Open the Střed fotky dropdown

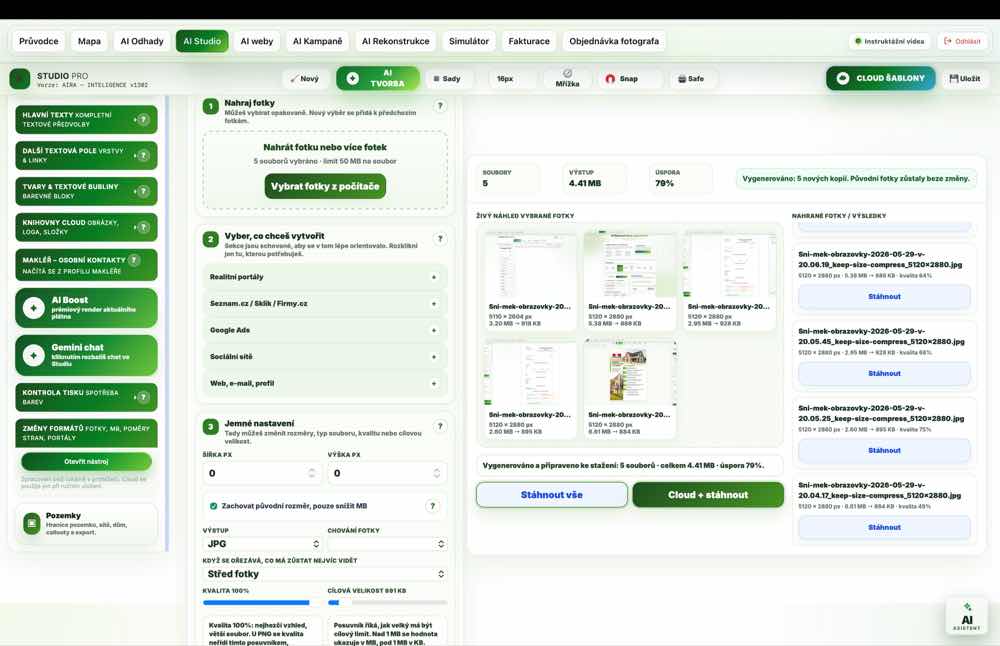tap(325, 574)
